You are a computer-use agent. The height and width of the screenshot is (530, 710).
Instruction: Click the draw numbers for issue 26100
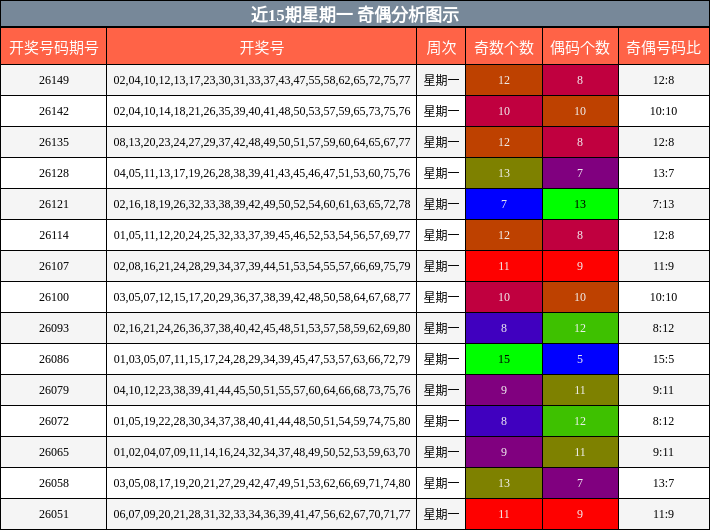click(x=262, y=297)
